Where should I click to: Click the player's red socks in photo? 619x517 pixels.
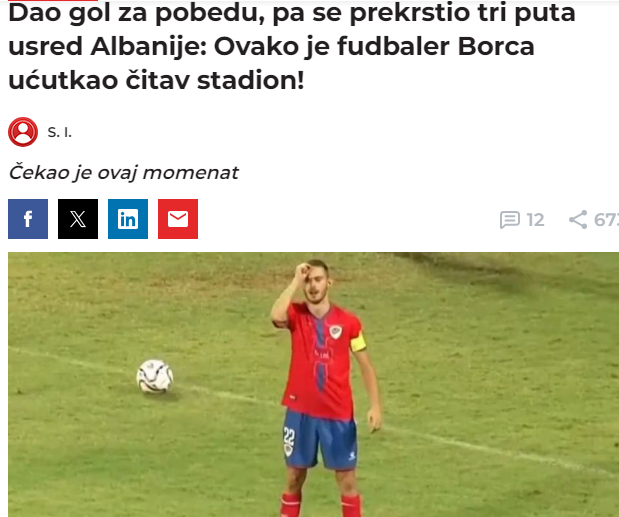pos(321,504)
